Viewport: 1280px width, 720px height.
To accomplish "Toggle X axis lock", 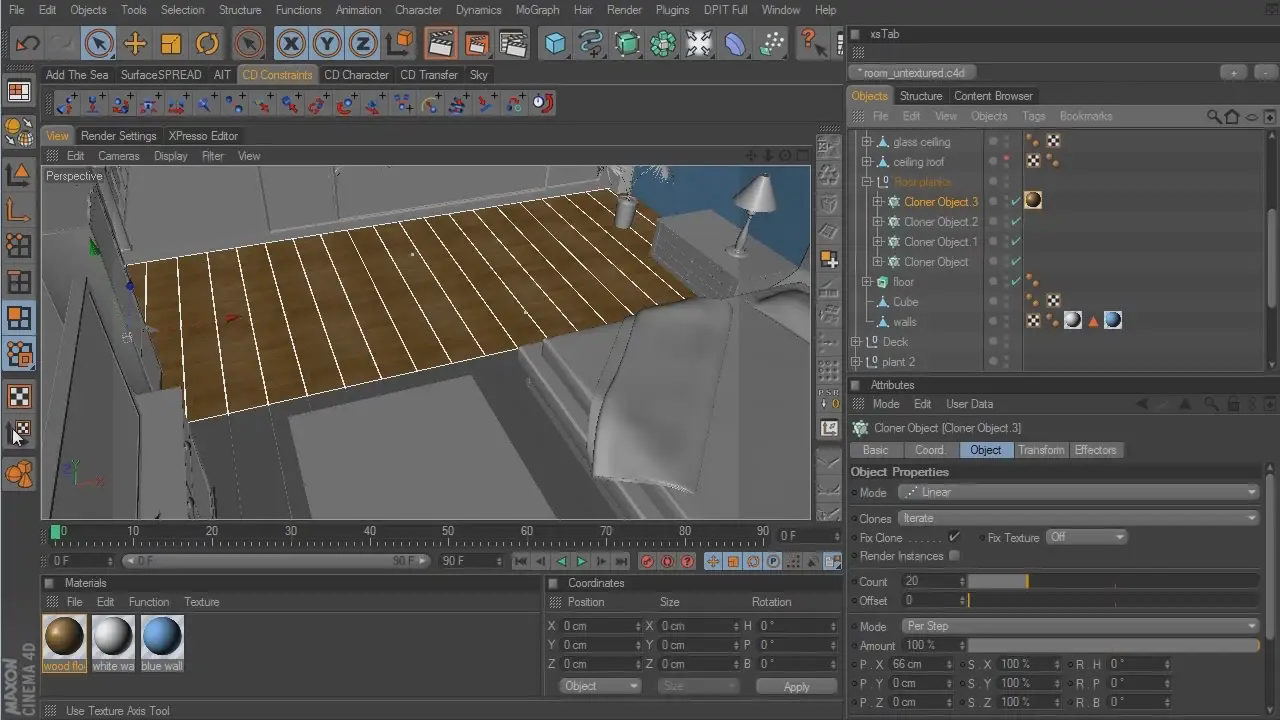I will (290, 43).
